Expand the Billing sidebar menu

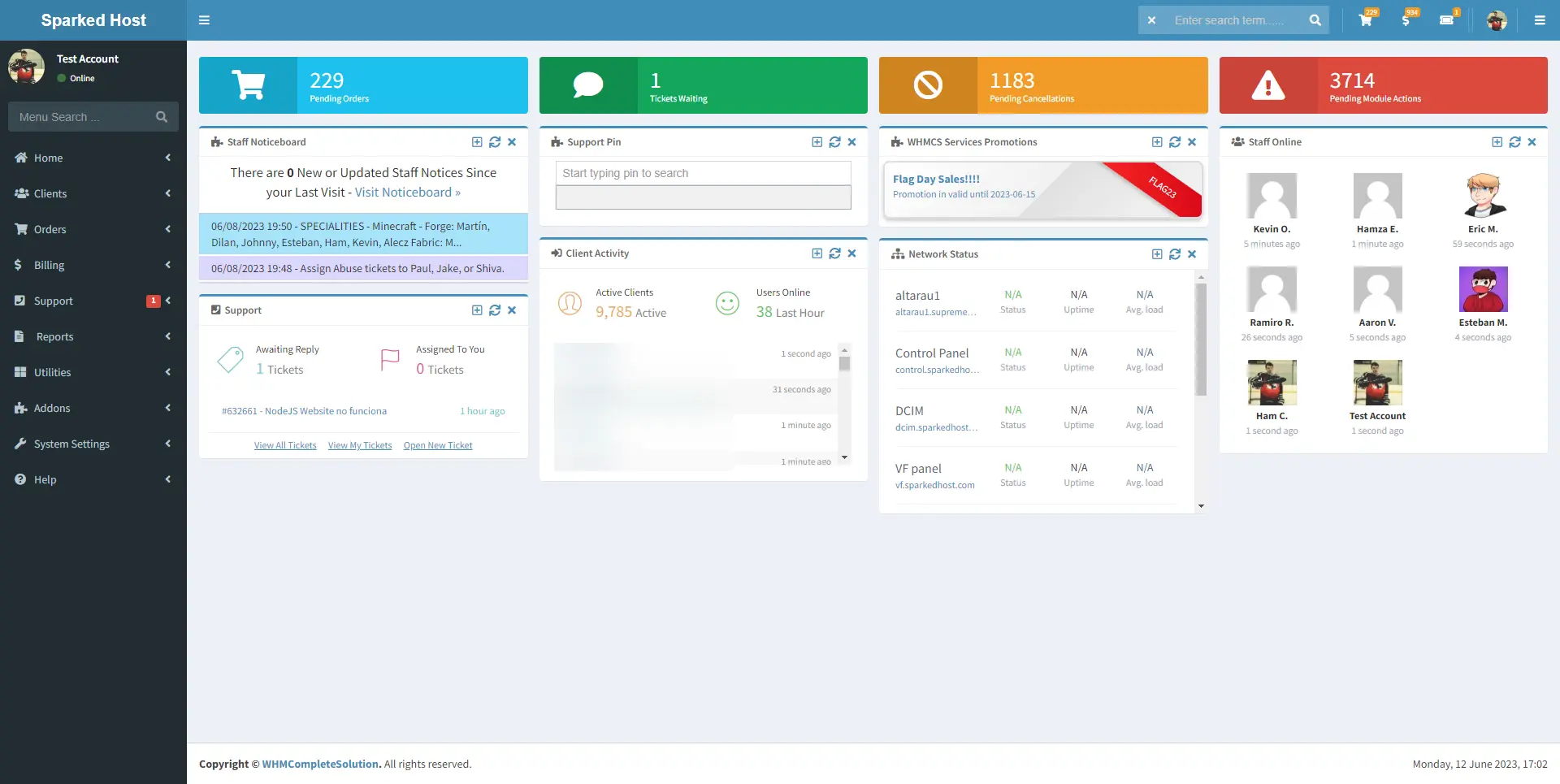(x=93, y=265)
